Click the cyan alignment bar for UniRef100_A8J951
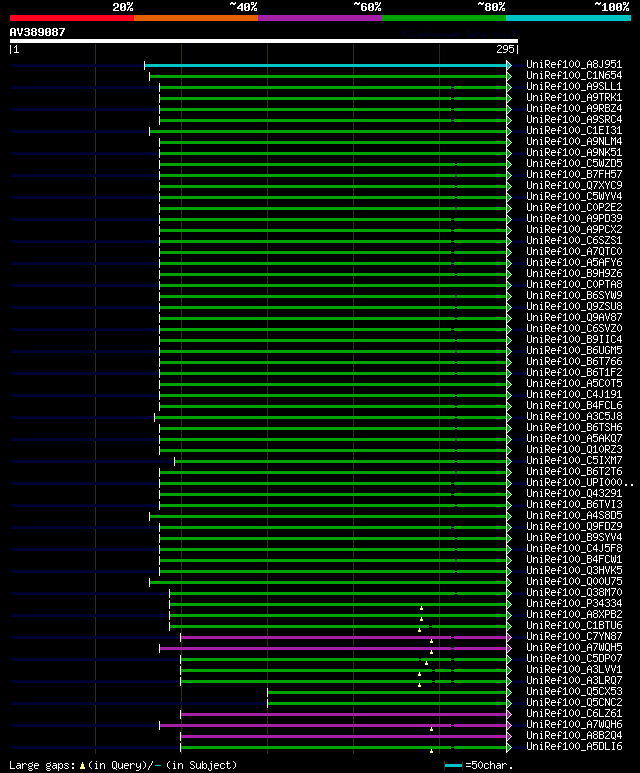This screenshot has width=640, height=773. point(325,65)
